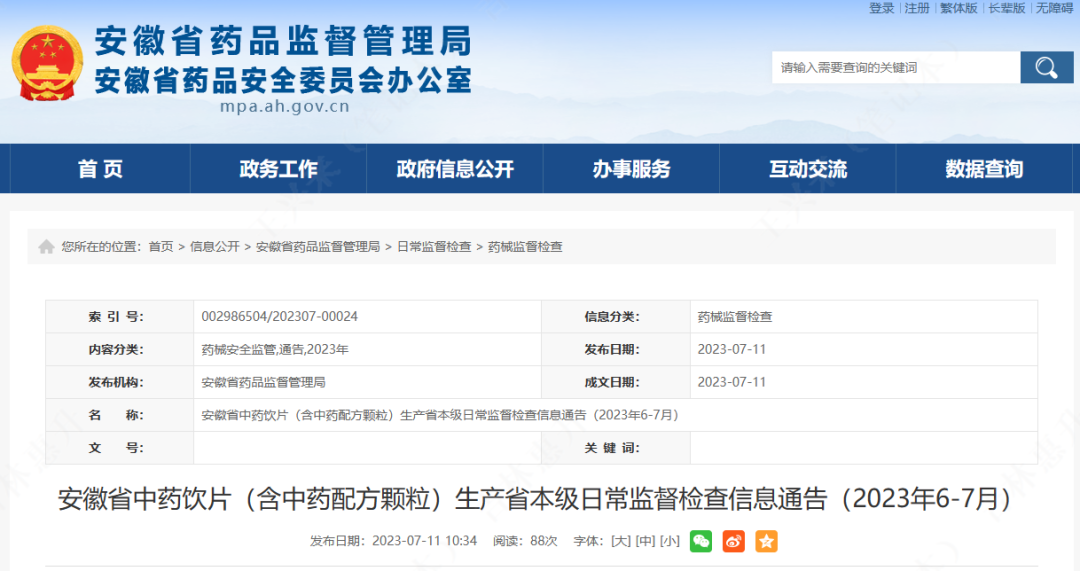Set font size to small [小]
The width and height of the screenshot is (1080, 571).
coord(669,541)
